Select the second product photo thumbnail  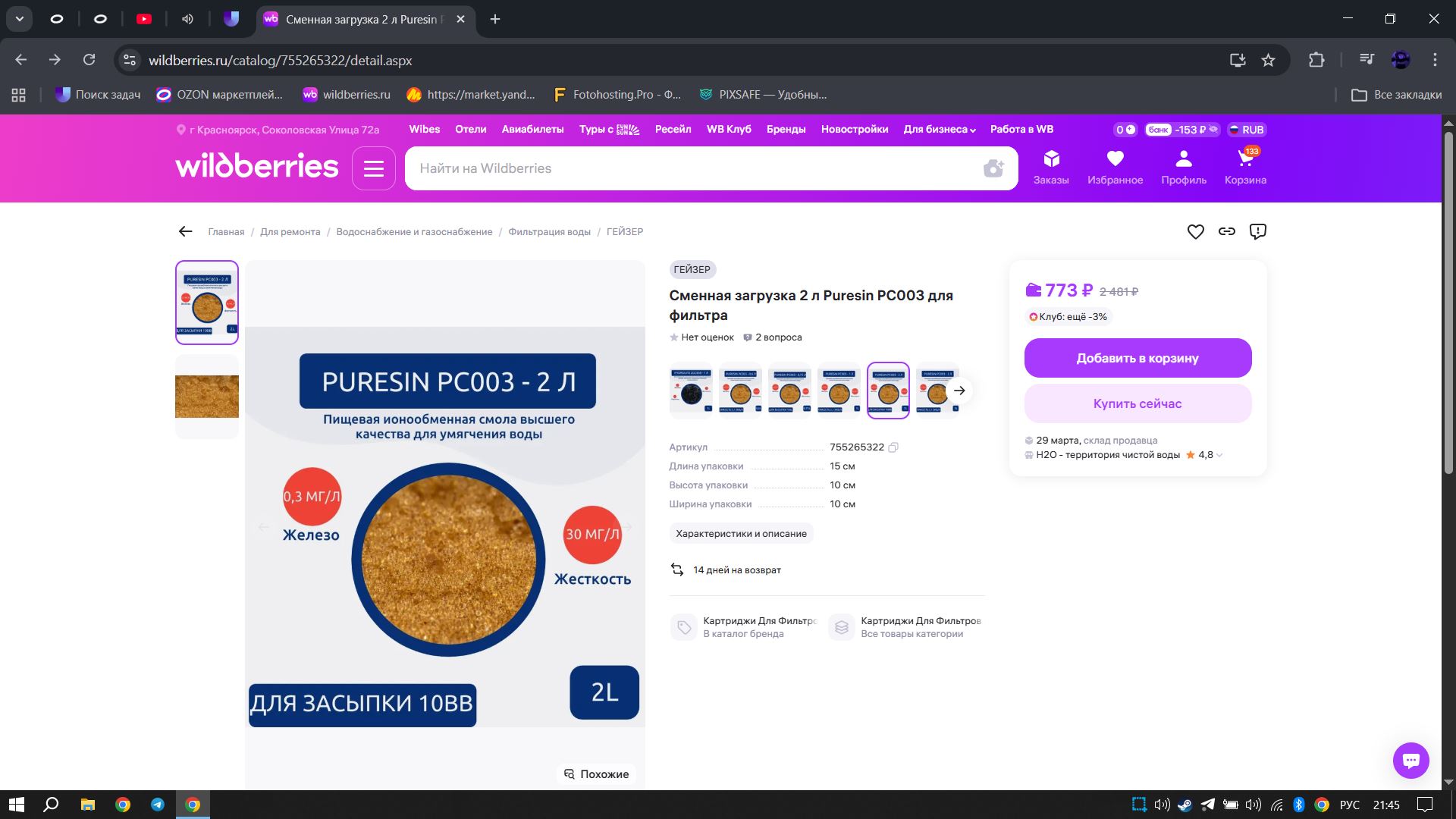click(x=207, y=397)
